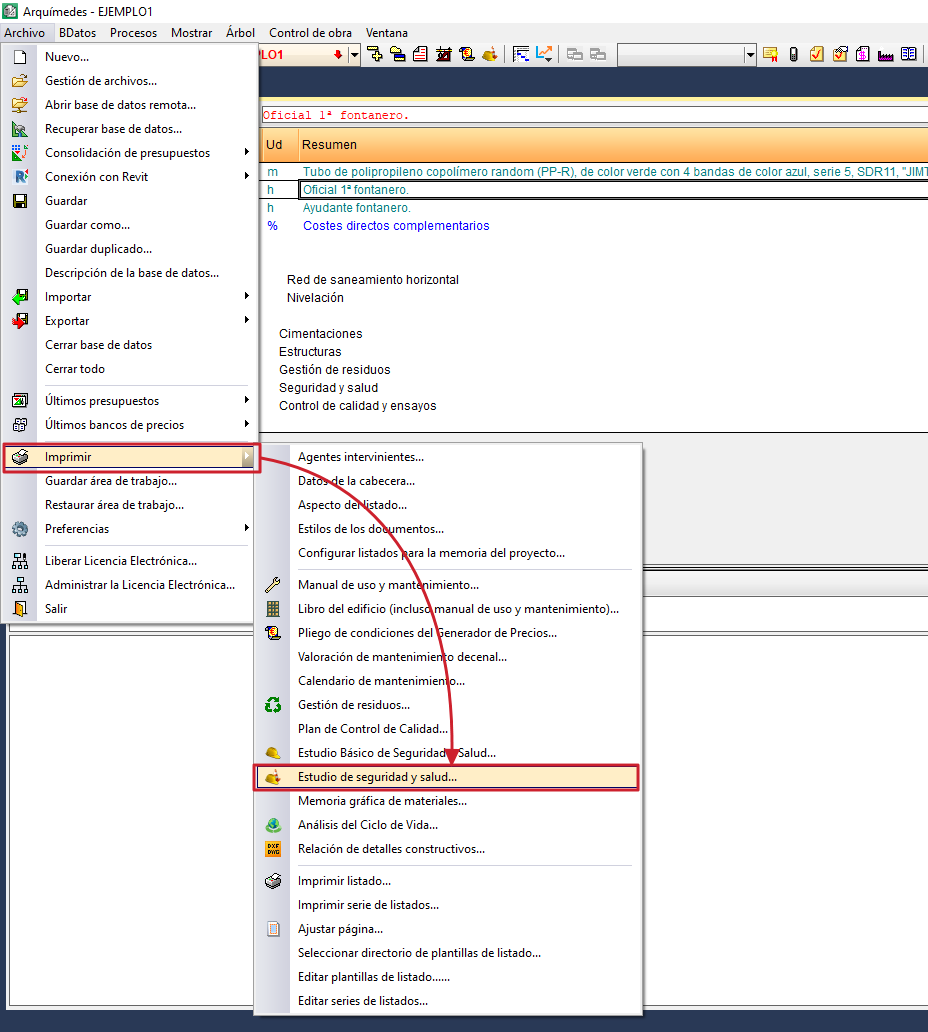Expand the Exportar submenu arrow
Viewport: 928px width, 1032px height.
[246, 321]
